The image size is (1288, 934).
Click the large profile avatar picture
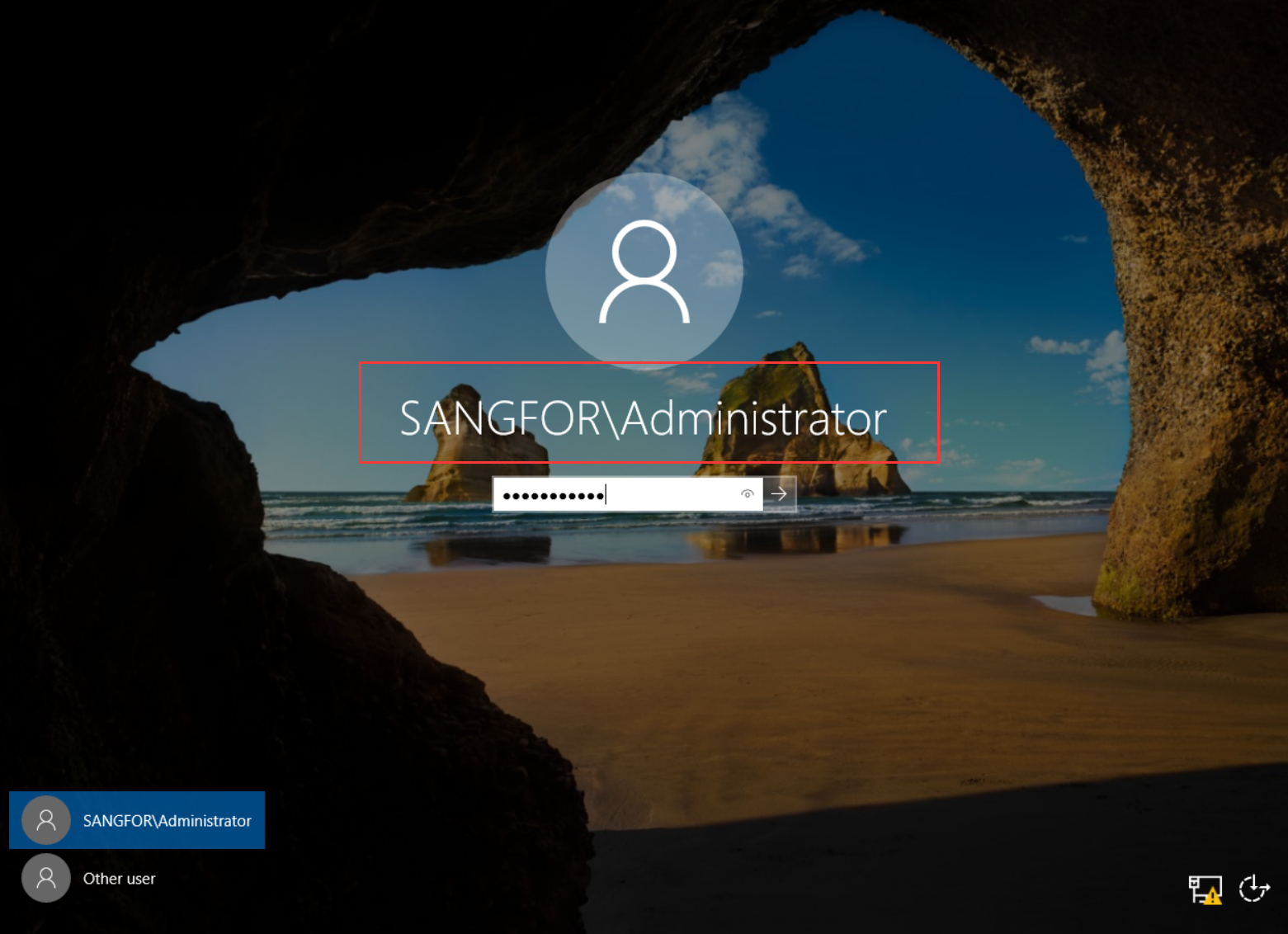(x=644, y=271)
